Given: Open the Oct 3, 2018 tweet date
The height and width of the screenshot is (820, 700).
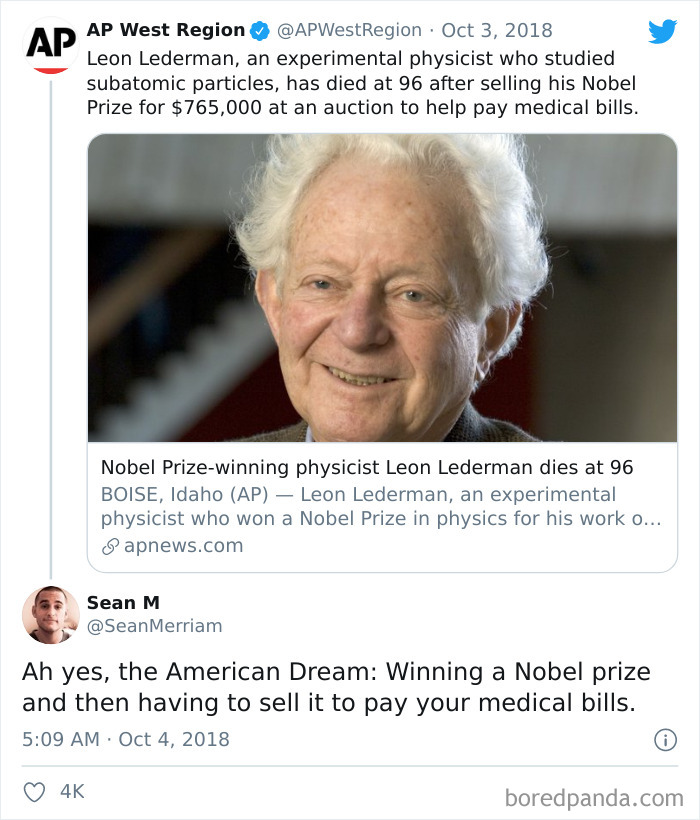Looking at the screenshot, I should click(497, 30).
